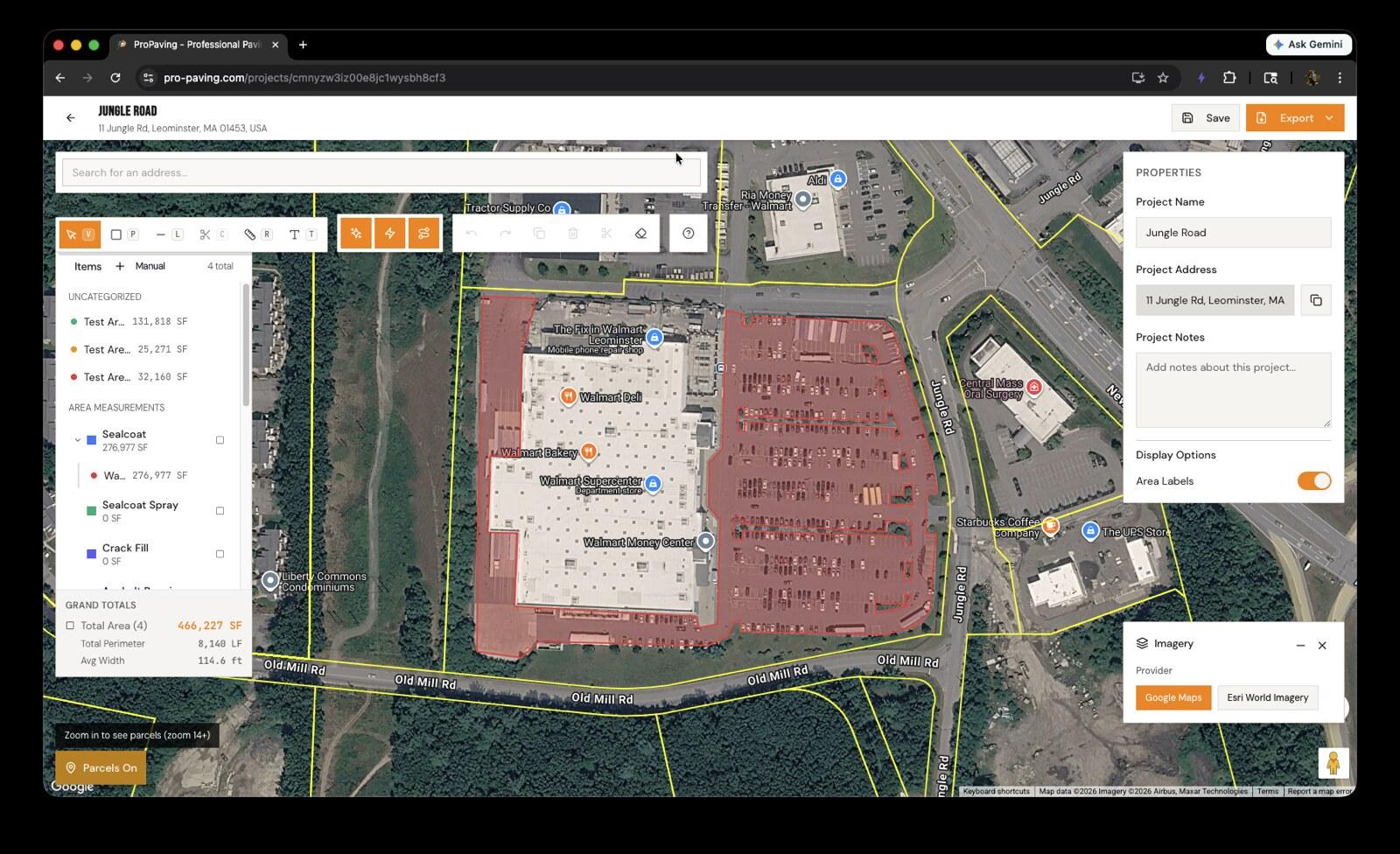Select the polygon area (P) tool
Viewport: 1400px width, 854px height.
124,234
